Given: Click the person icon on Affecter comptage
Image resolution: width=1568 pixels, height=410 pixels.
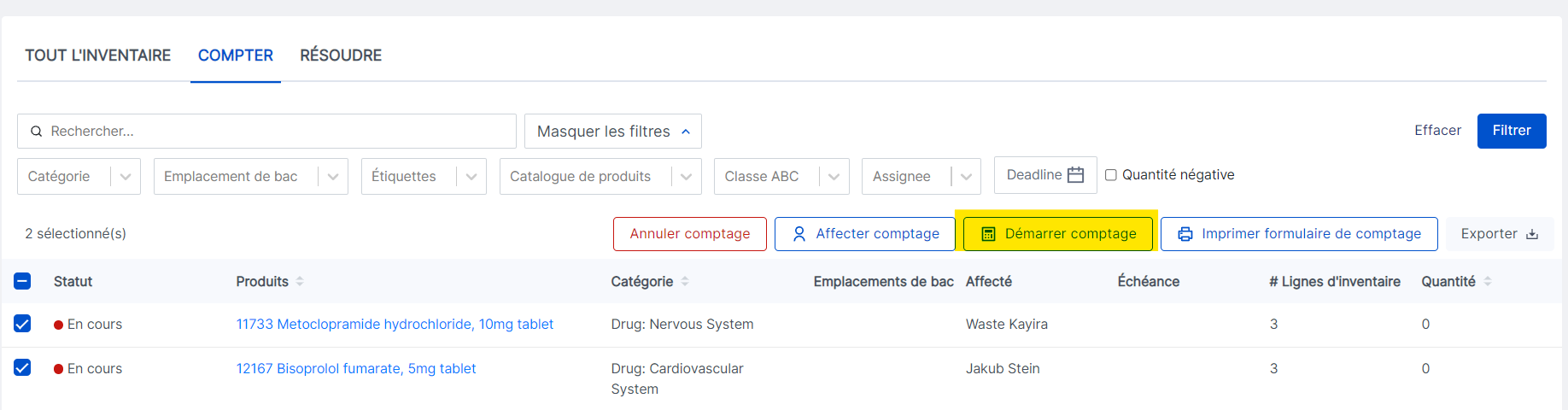Looking at the screenshot, I should tap(799, 234).
